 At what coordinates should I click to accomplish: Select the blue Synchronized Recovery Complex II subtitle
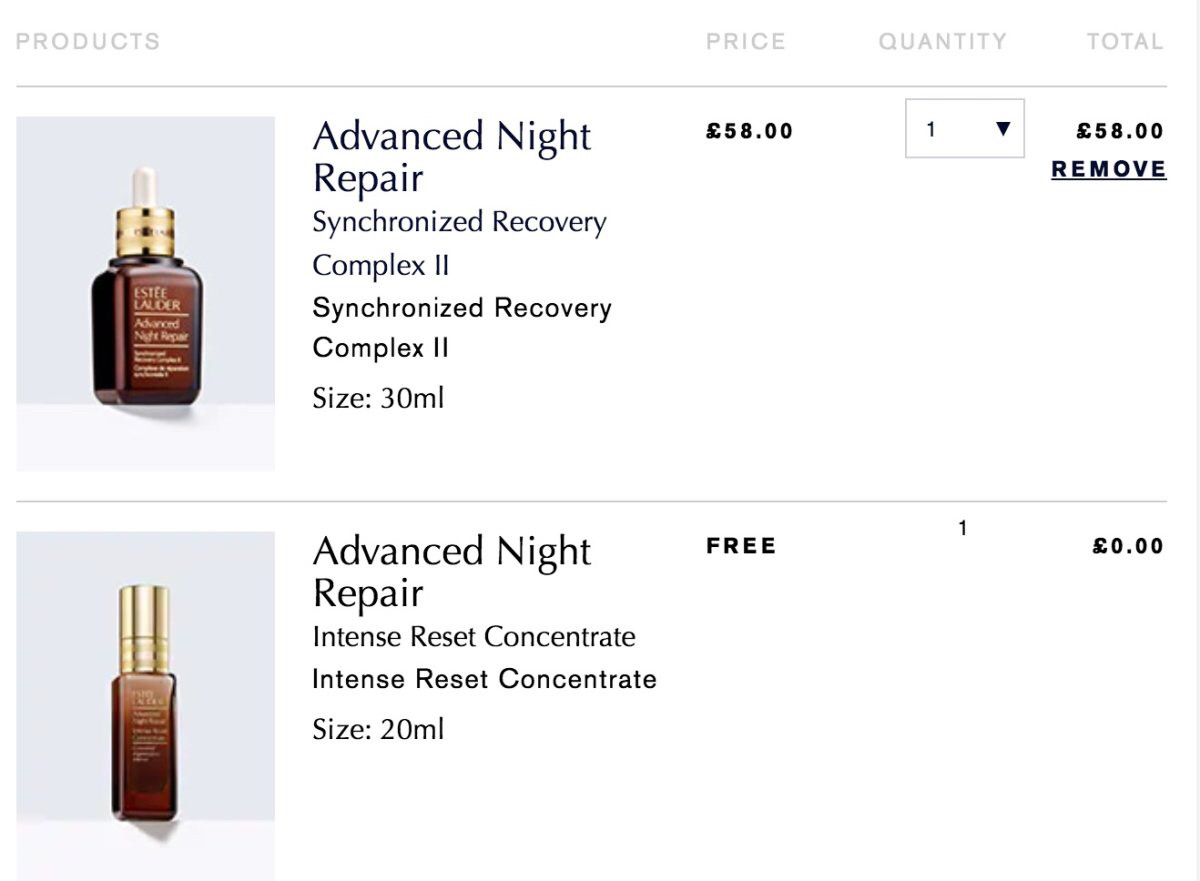pos(459,243)
